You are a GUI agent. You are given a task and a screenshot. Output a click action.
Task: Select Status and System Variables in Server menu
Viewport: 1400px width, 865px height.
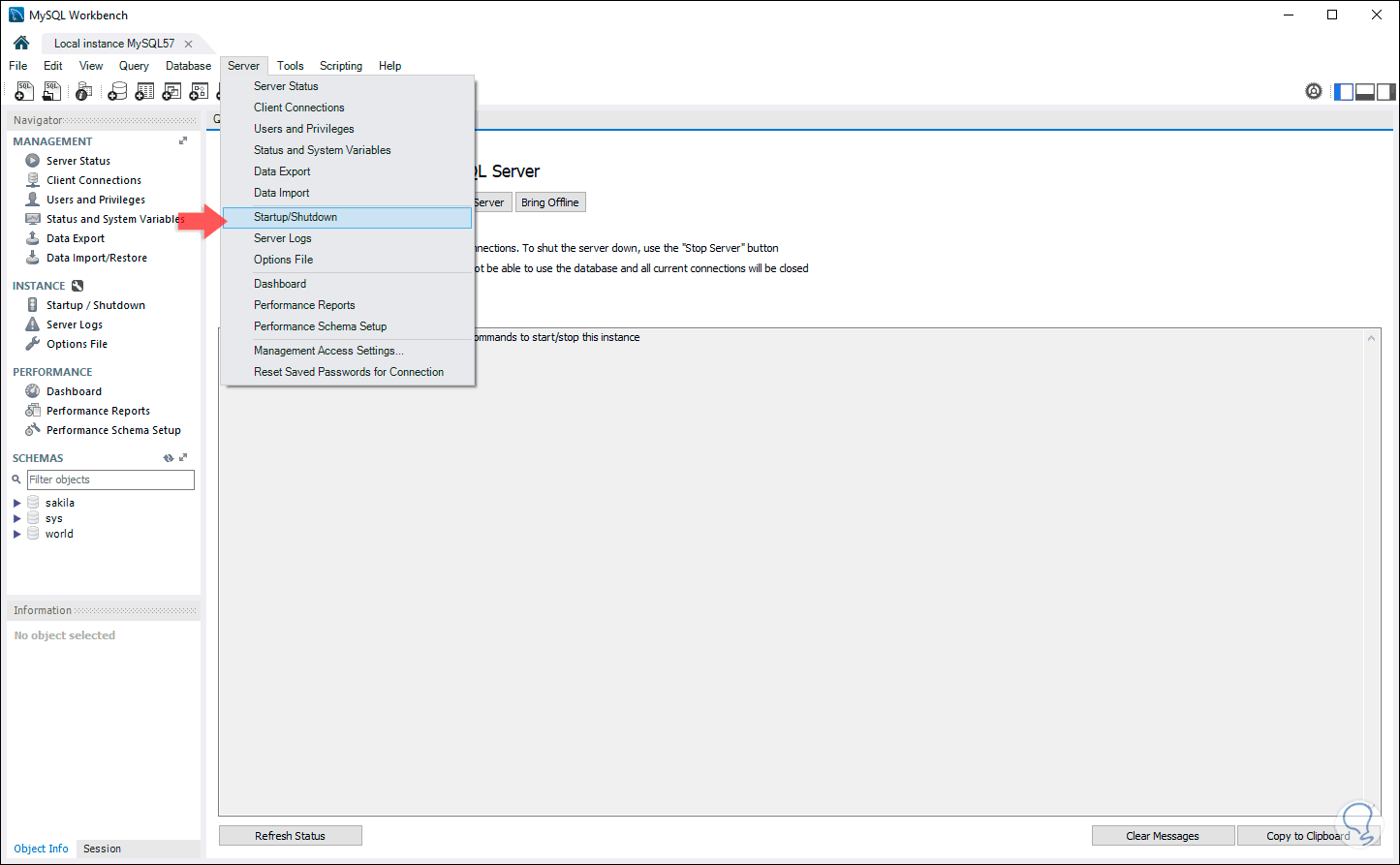coord(348,150)
